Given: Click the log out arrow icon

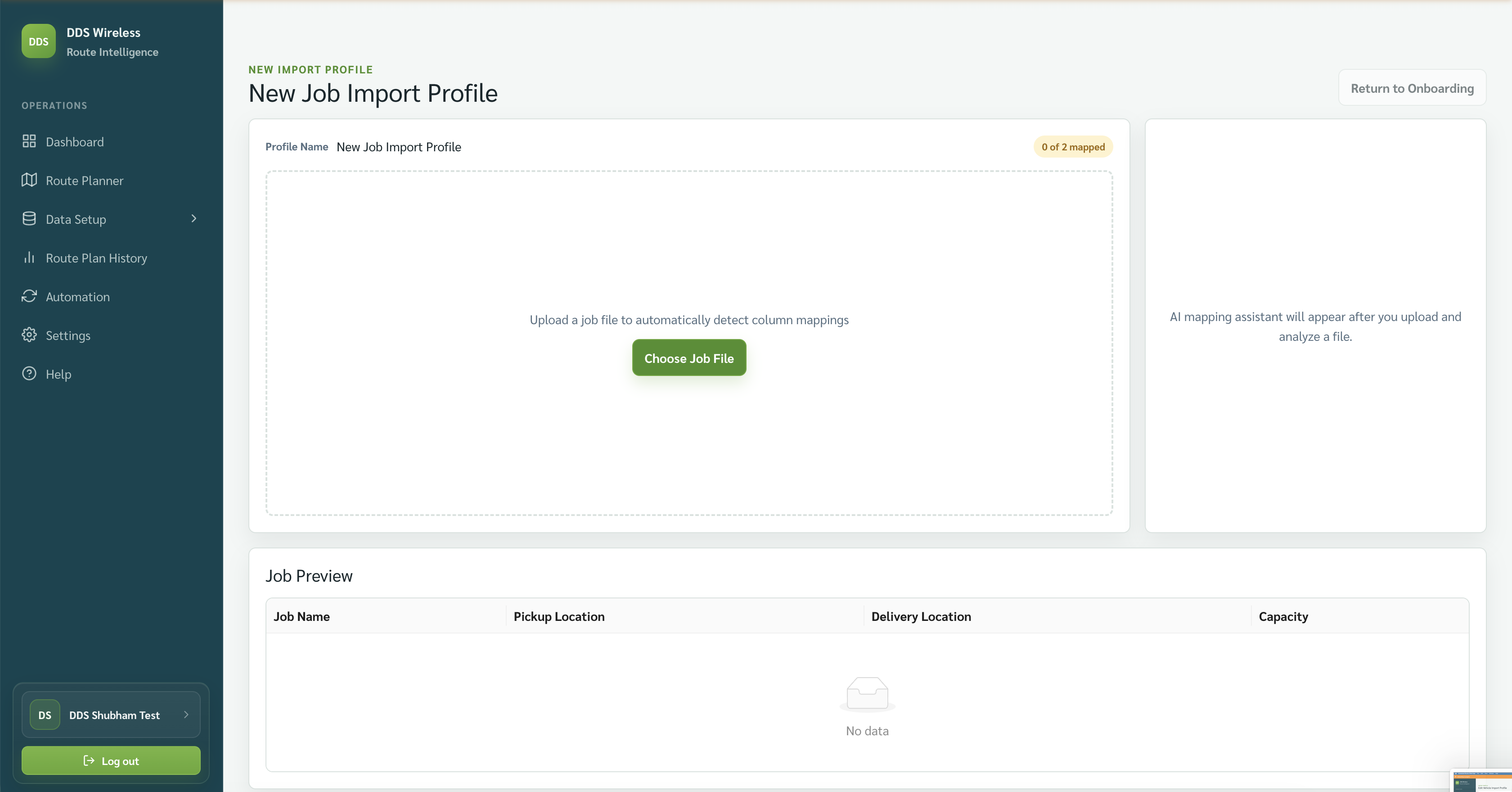Looking at the screenshot, I should tap(89, 760).
